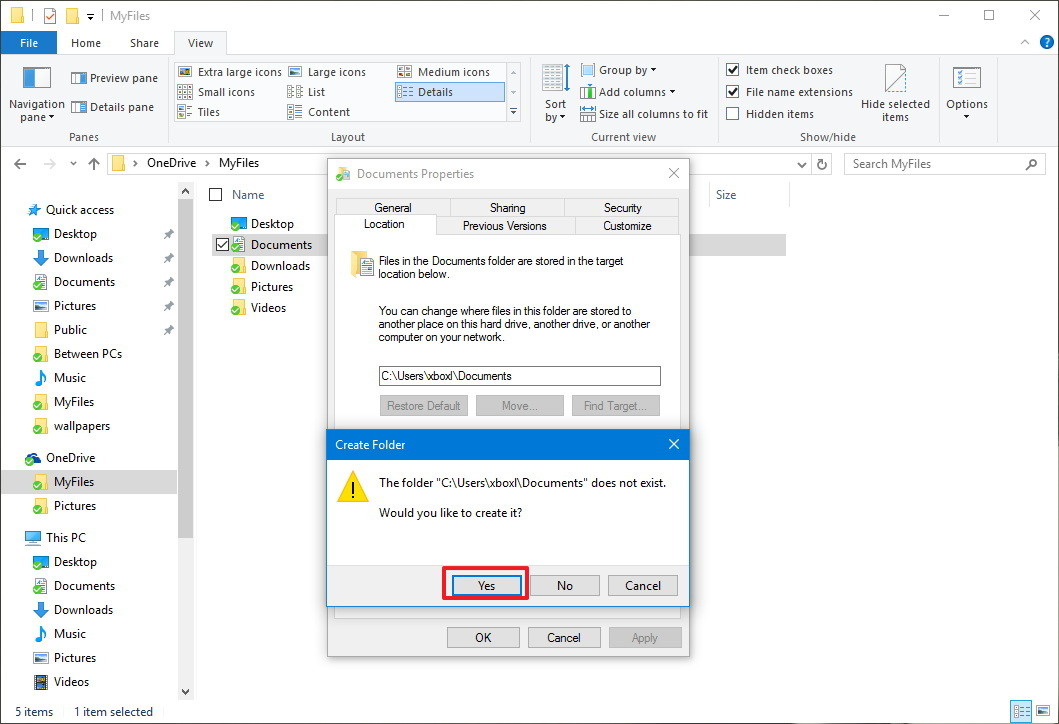The width and height of the screenshot is (1059, 724).
Task: Click inside the Search MyFiles box
Action: click(x=930, y=163)
